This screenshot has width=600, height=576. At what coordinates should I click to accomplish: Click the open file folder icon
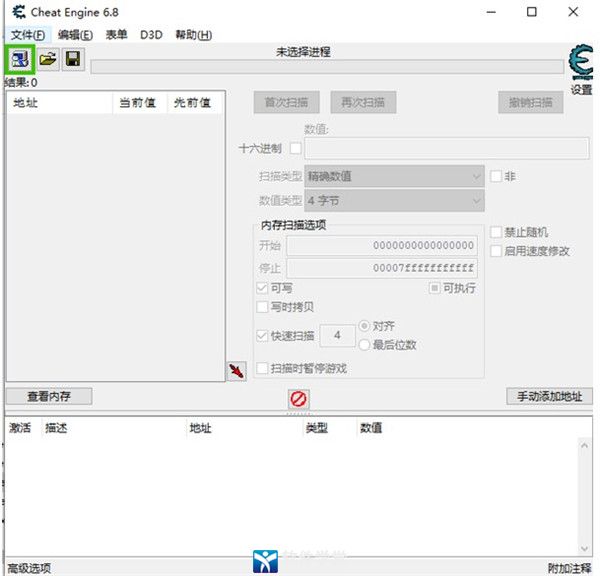point(47,59)
